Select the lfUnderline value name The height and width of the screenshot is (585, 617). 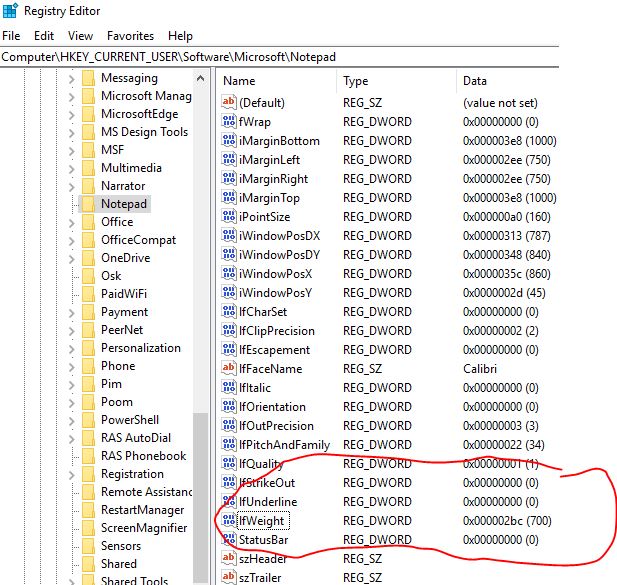pyautogui.click(x=268, y=502)
